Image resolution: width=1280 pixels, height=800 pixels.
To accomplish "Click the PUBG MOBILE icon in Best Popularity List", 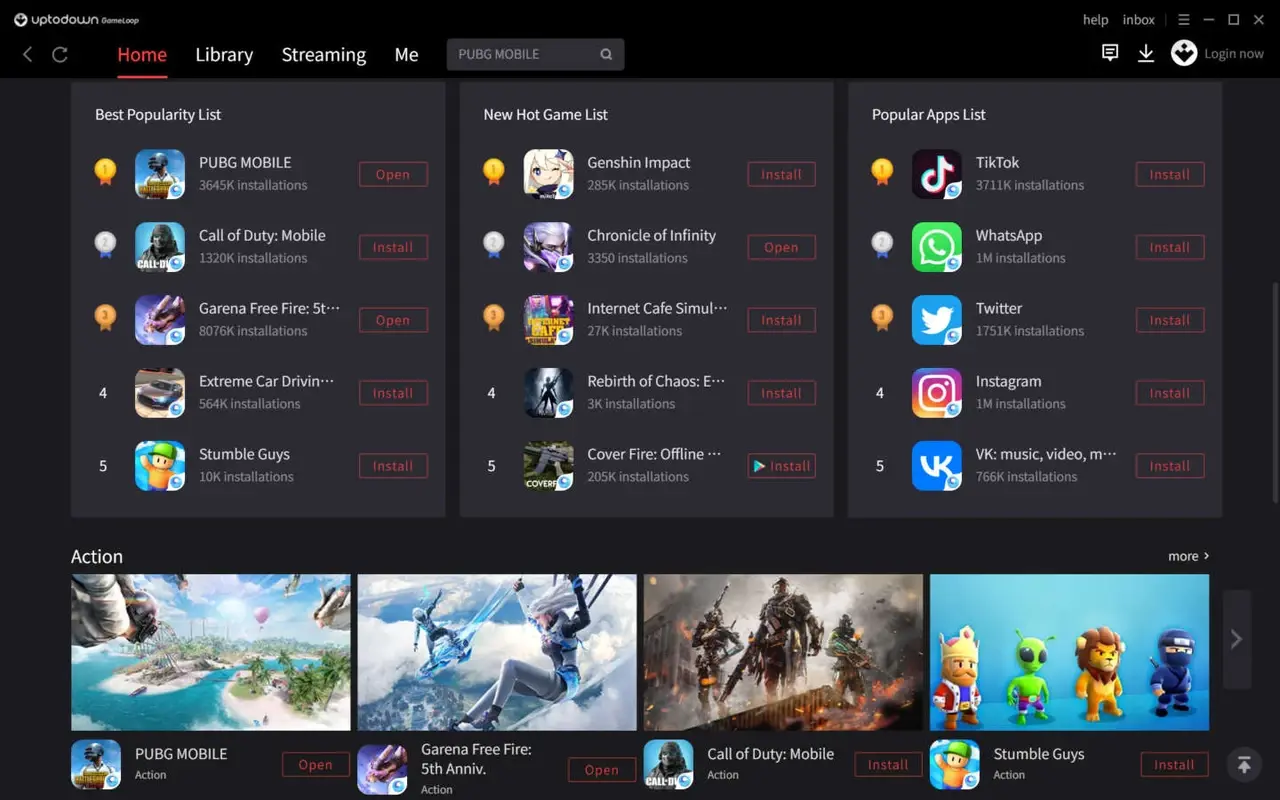I will coord(160,173).
